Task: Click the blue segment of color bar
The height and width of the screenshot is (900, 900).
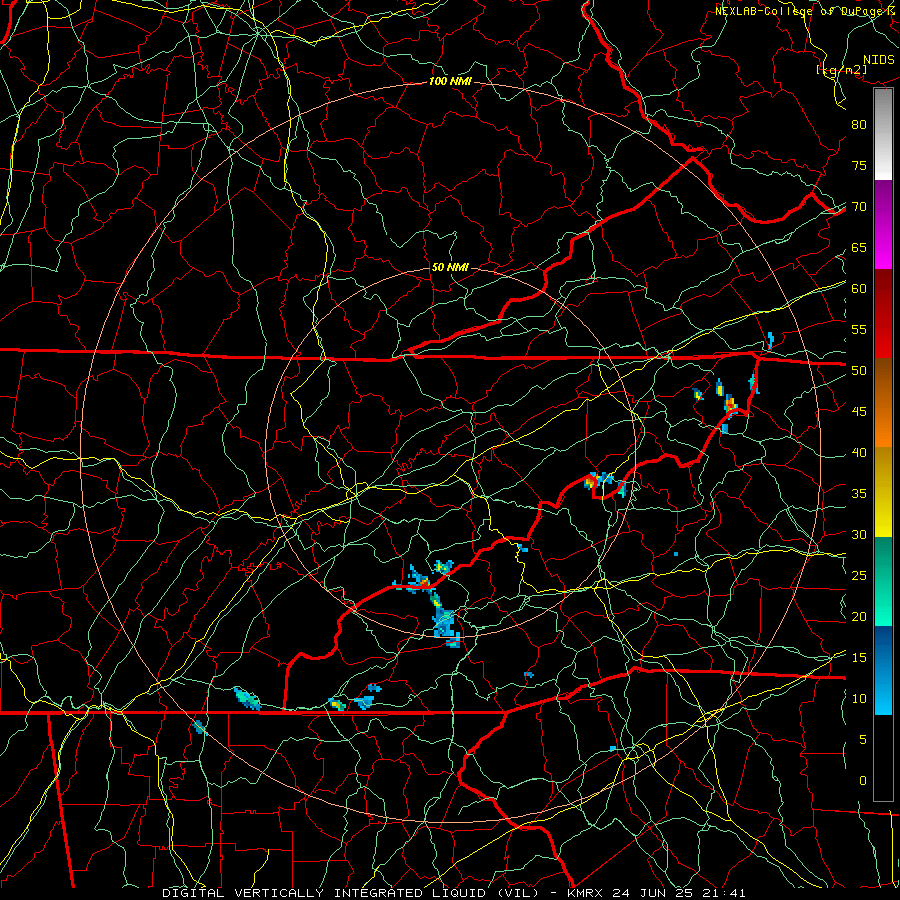Action: (883, 670)
